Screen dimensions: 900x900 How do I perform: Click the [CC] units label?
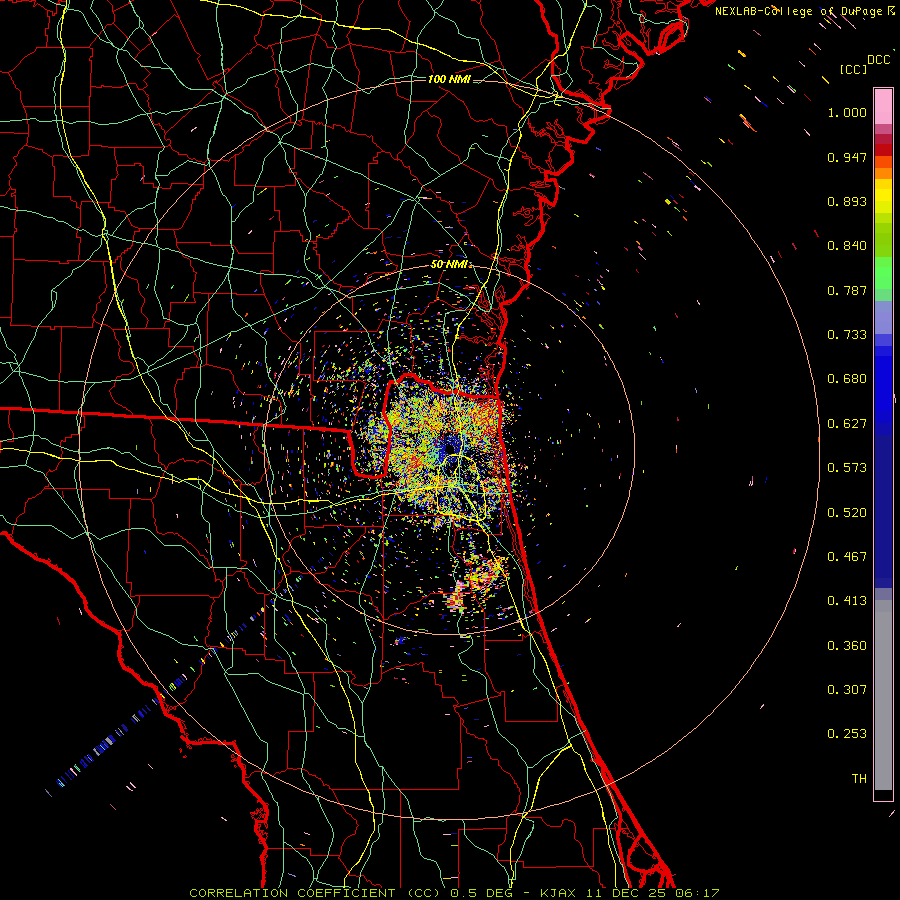tap(853, 69)
